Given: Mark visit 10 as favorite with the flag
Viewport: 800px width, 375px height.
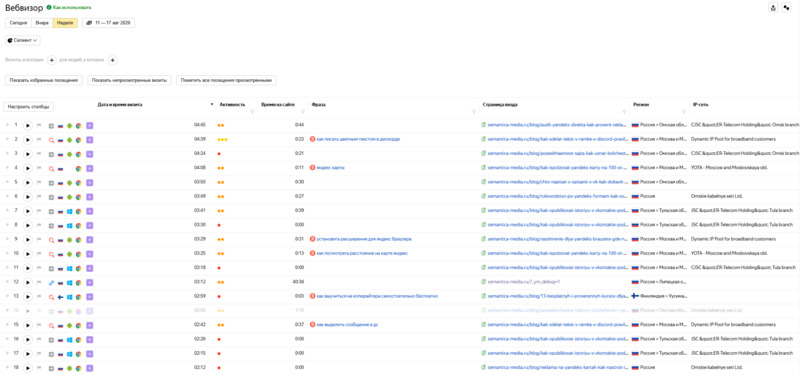Looking at the screenshot, I should 39,254.
